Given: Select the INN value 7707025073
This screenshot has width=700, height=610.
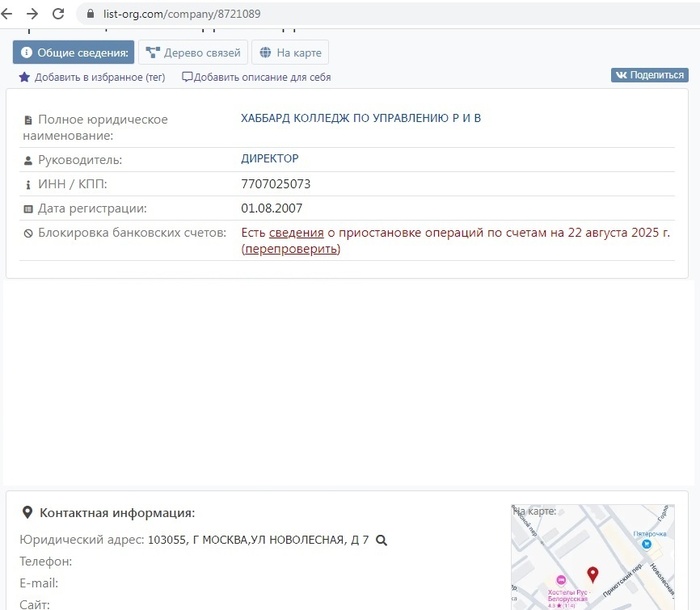Looking at the screenshot, I should [x=275, y=184].
